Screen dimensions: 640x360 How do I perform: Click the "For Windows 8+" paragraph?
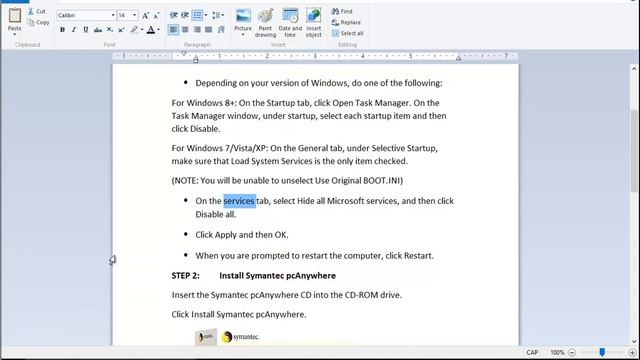[x=309, y=116]
